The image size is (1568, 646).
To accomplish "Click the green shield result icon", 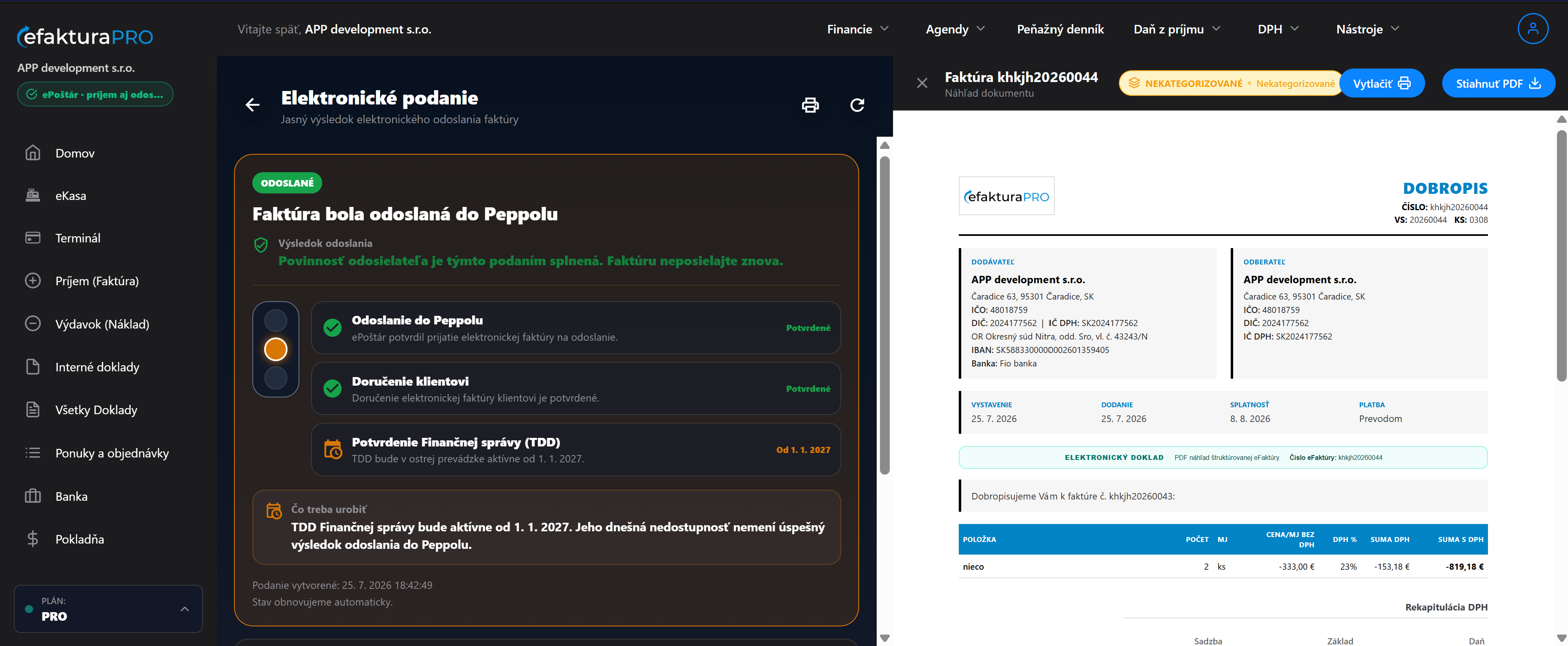I will (x=261, y=245).
